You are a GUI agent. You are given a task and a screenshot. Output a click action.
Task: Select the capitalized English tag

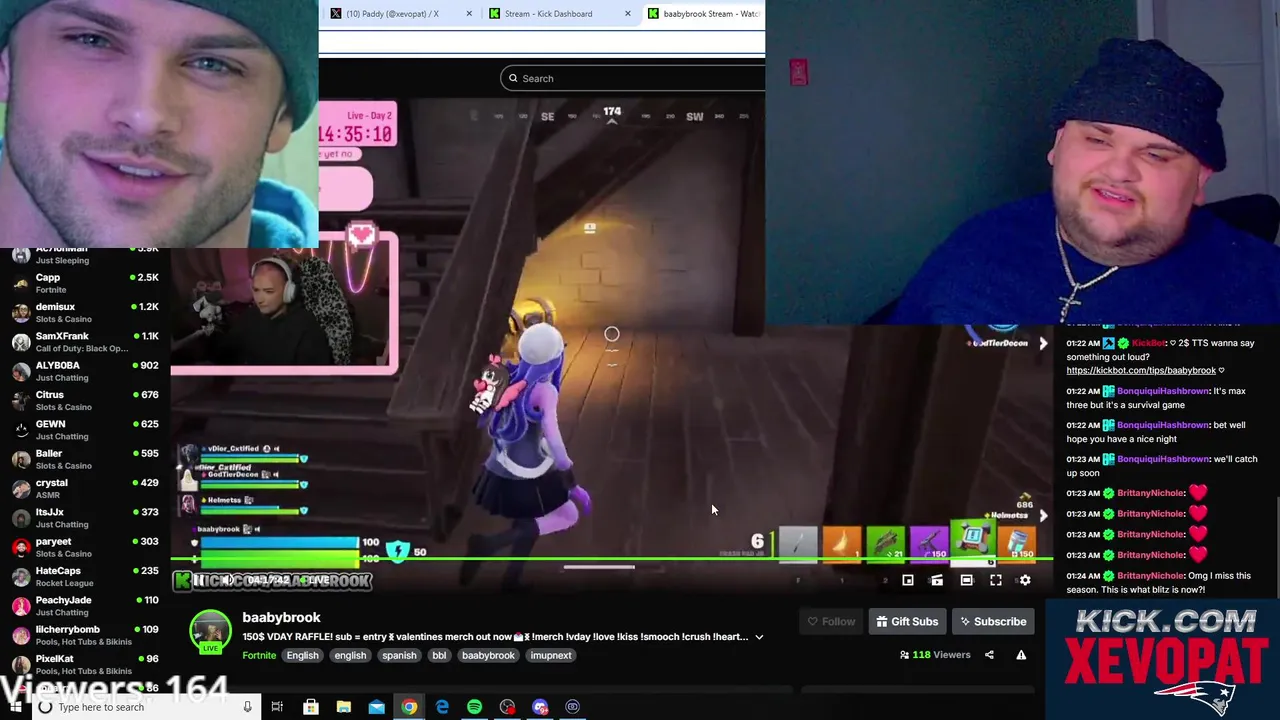(x=302, y=655)
